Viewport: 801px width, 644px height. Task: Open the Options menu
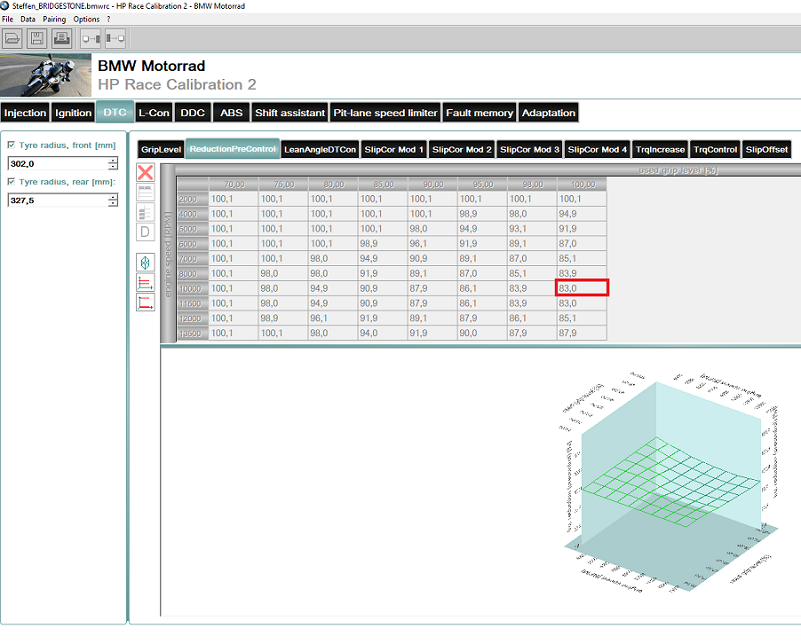point(86,19)
